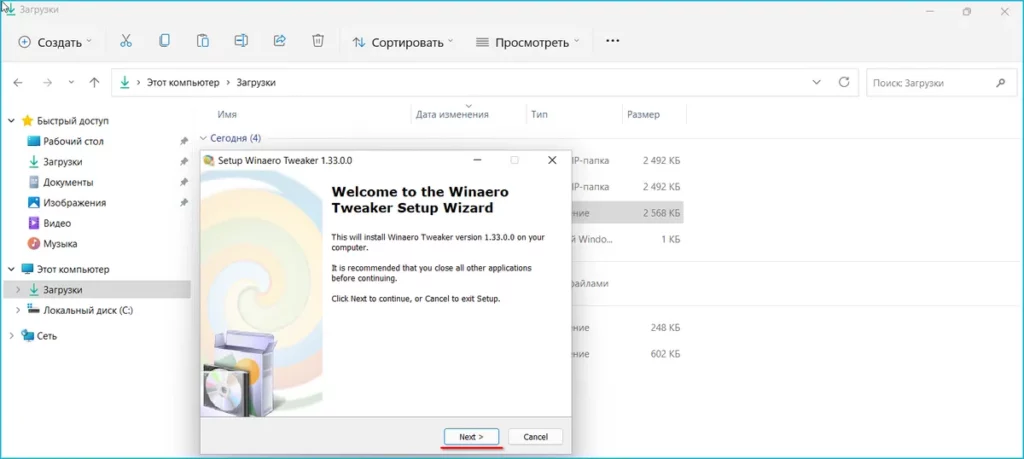Click the Delete trash bin icon
This screenshot has width=1024, height=459.
318,41
